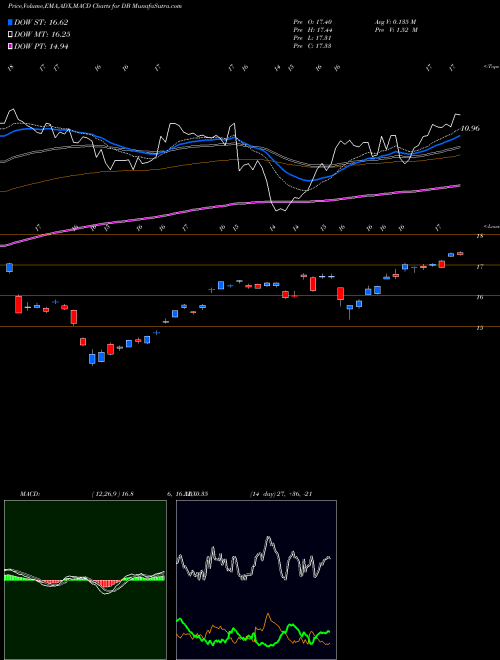Click the 10.96 value label beside the line
Screen dimensions: 500x660
pos(470,128)
